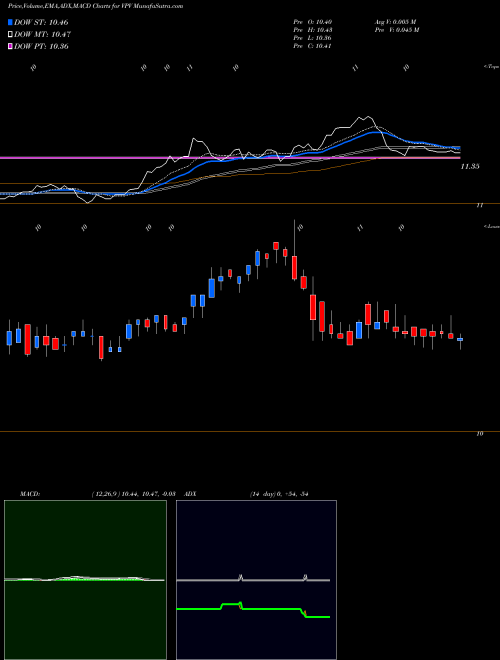
Task: Open the dark blue ADX indicator panel
Action: [256, 580]
